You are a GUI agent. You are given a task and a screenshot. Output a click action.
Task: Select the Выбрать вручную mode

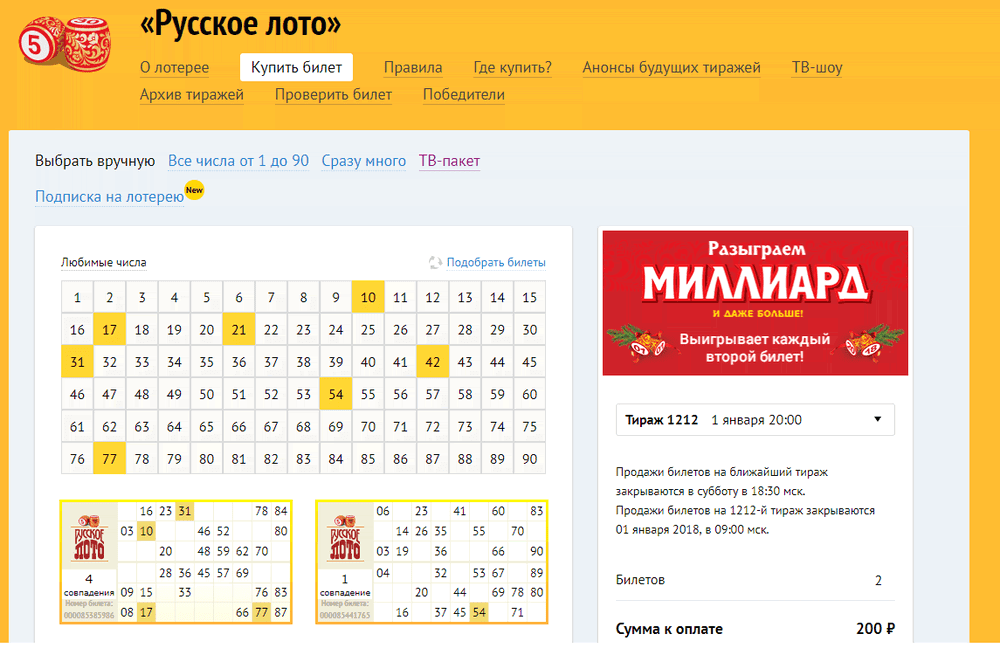coord(95,161)
